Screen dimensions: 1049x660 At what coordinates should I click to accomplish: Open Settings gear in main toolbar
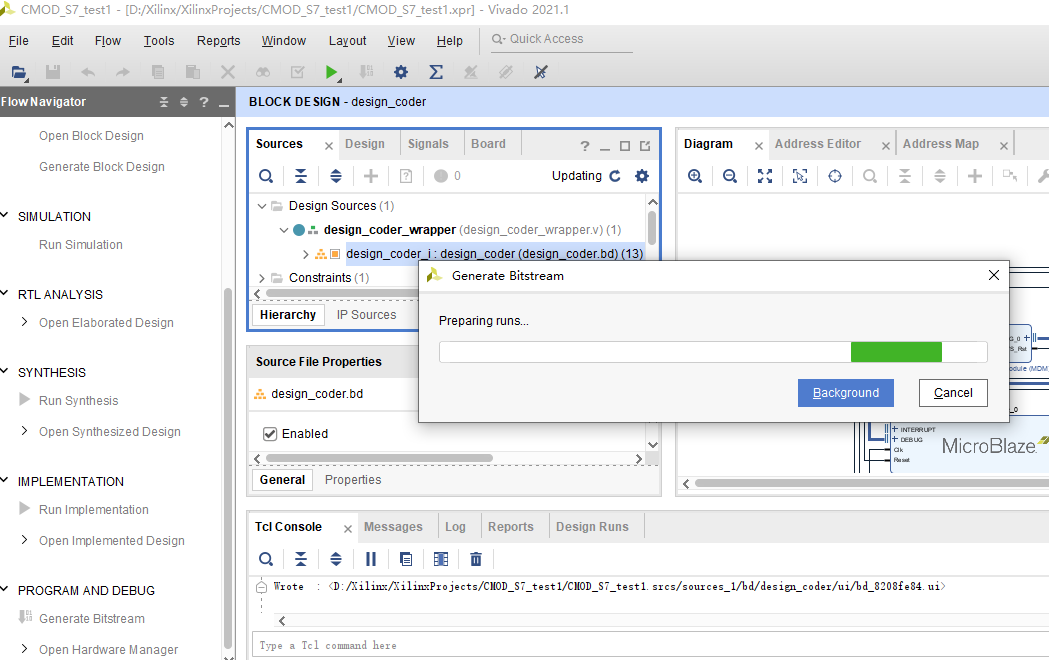click(401, 72)
